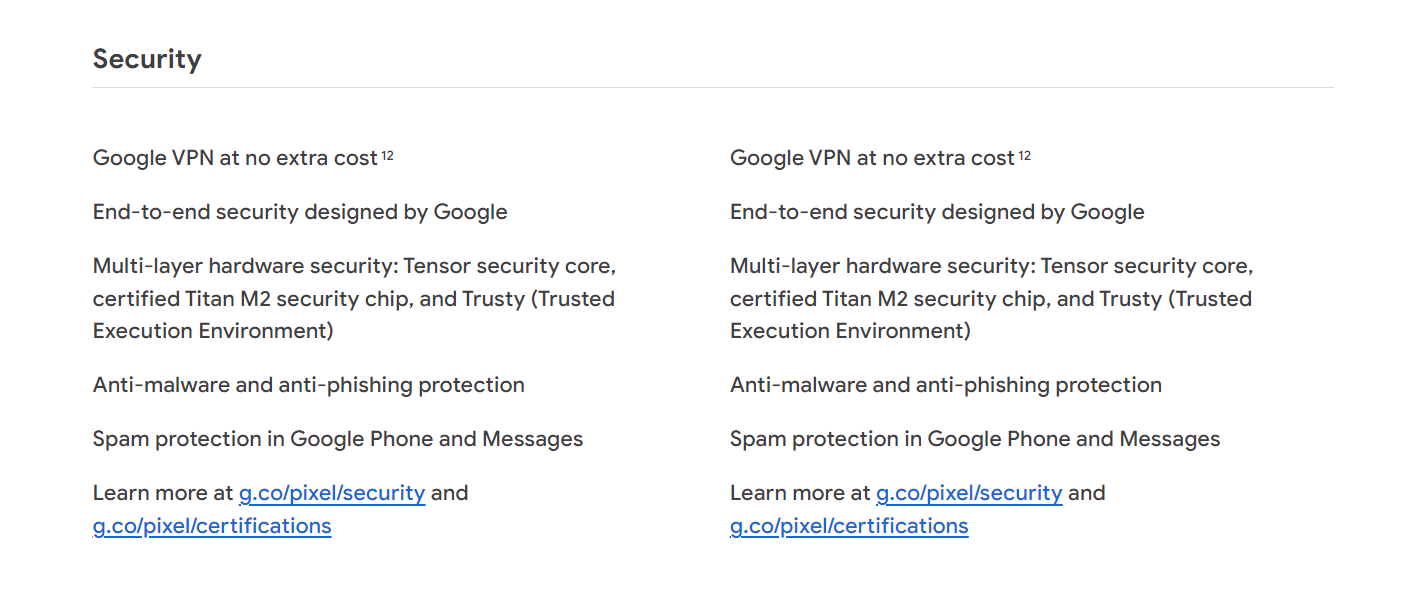Click left Multi-layer hardware security paragraph

[355, 298]
